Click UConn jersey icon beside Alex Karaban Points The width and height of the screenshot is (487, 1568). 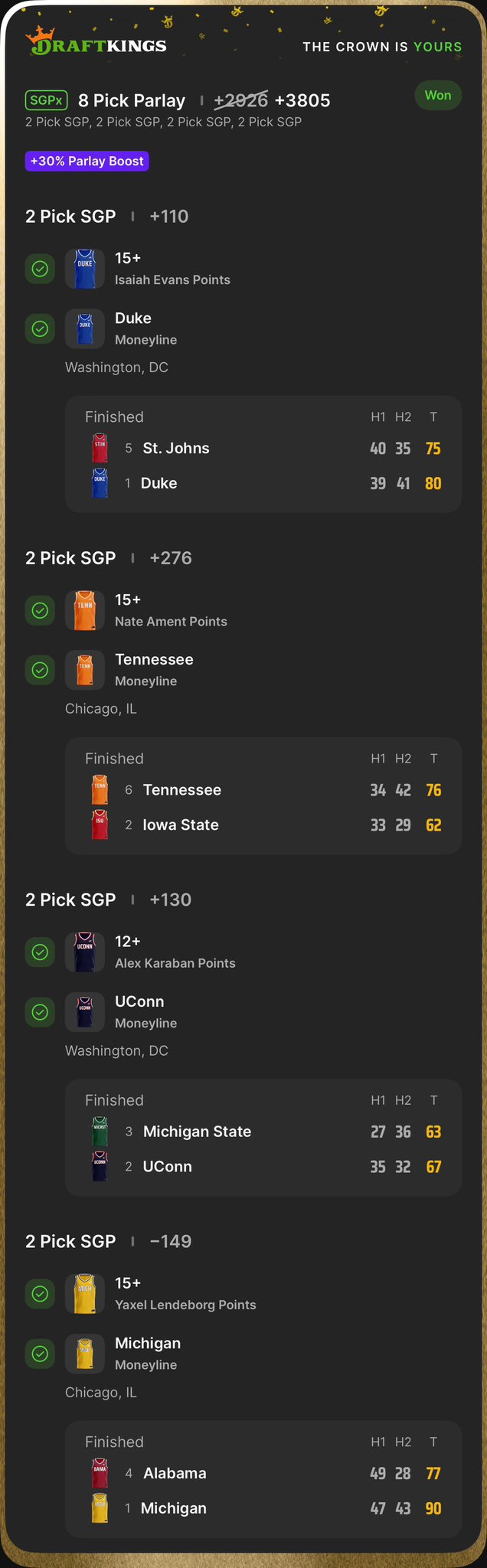(x=85, y=952)
